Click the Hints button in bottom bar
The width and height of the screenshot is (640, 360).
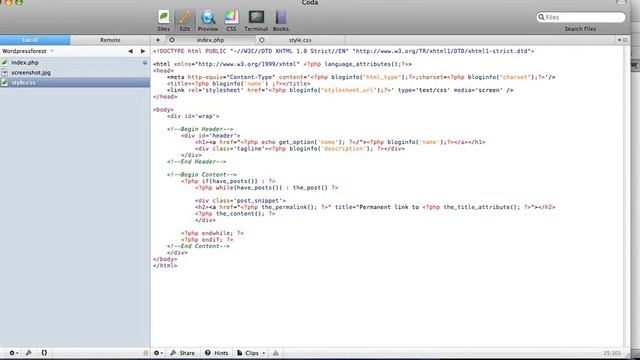click(x=217, y=353)
